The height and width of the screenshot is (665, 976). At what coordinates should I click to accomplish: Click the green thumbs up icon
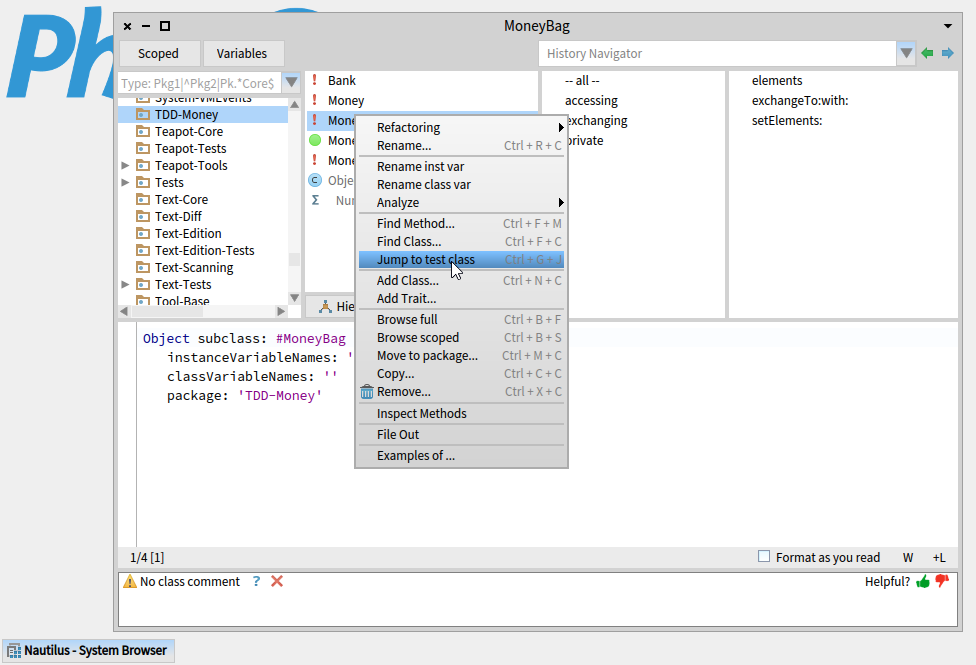tap(923, 582)
